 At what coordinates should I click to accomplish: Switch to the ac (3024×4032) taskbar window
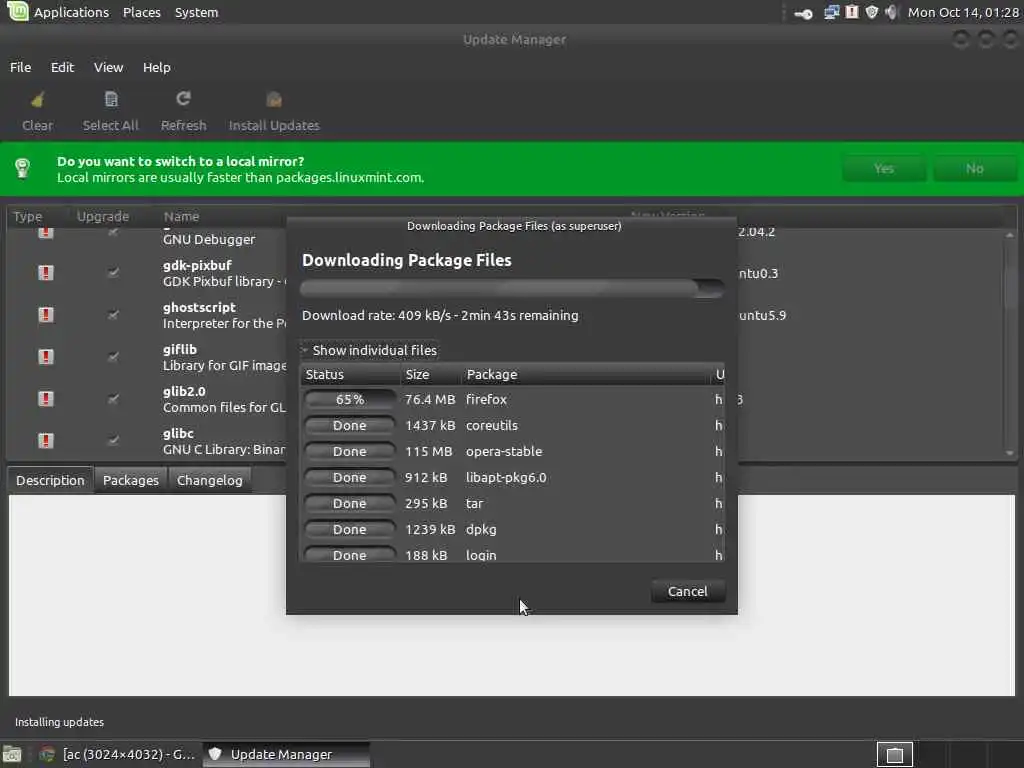118,754
